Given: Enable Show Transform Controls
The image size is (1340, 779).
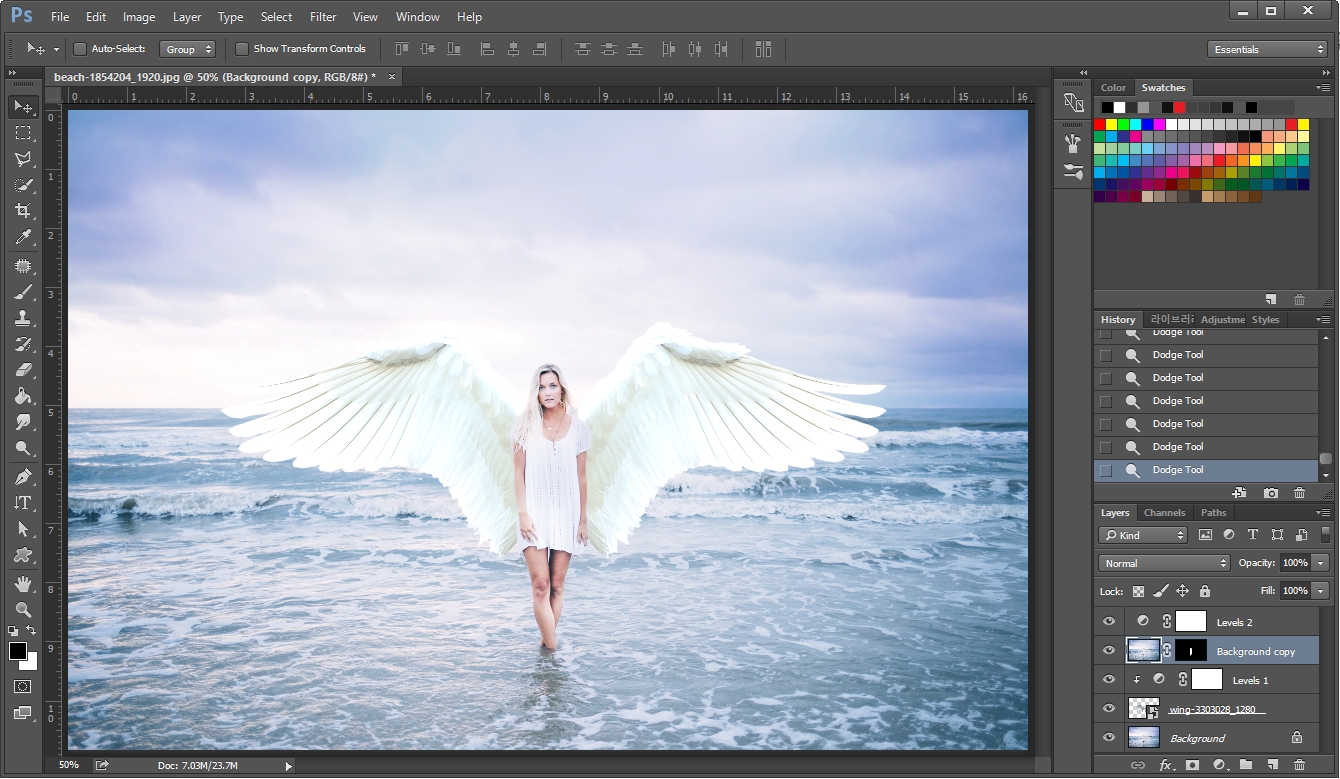Looking at the screenshot, I should (x=241, y=48).
